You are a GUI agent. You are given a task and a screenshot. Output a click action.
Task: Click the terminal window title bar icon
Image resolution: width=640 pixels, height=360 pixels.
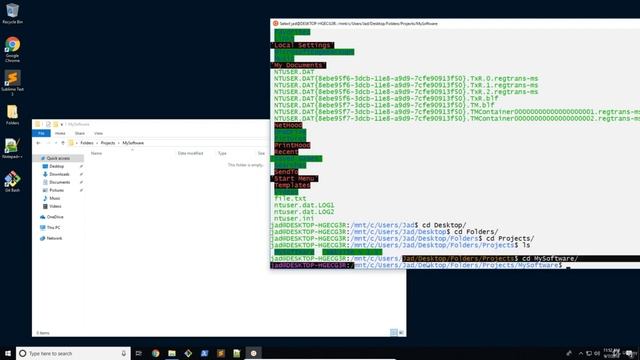(x=276, y=24)
